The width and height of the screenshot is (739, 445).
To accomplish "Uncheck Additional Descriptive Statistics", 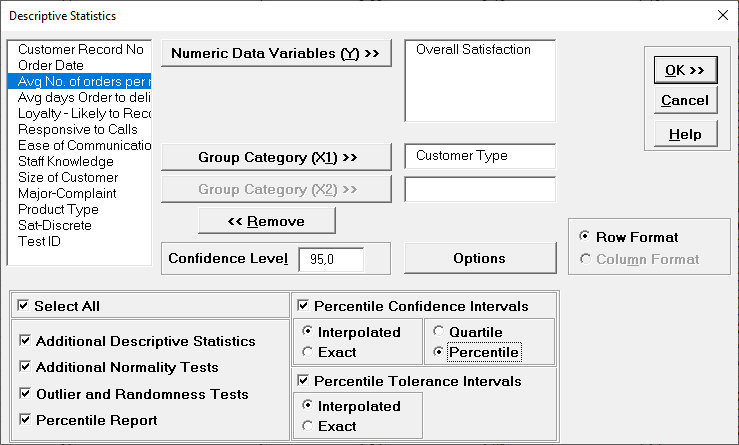I will (x=24, y=342).
